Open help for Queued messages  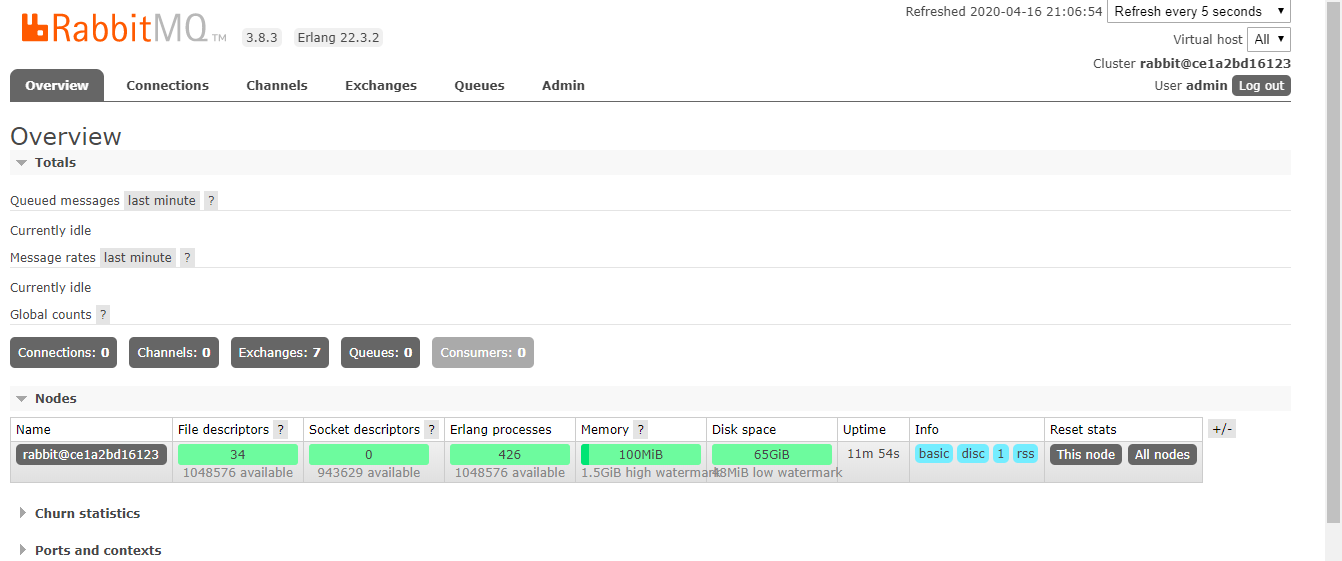pos(211,200)
